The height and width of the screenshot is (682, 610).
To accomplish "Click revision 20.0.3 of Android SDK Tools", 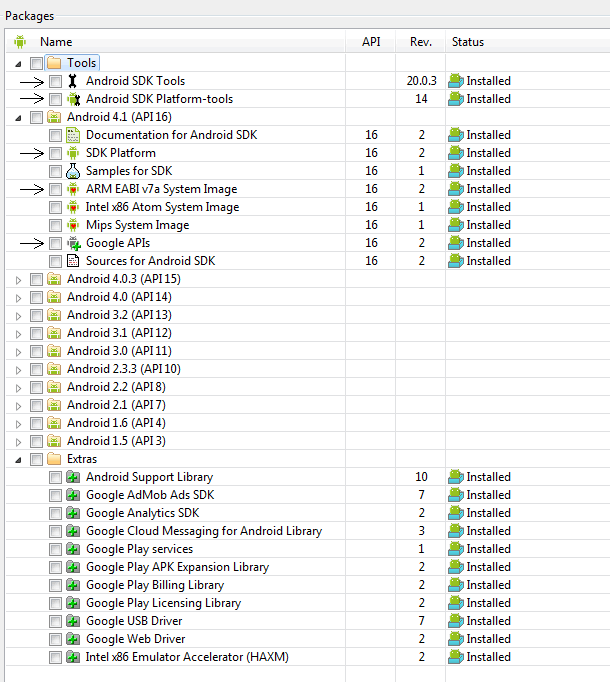I will (x=421, y=81).
